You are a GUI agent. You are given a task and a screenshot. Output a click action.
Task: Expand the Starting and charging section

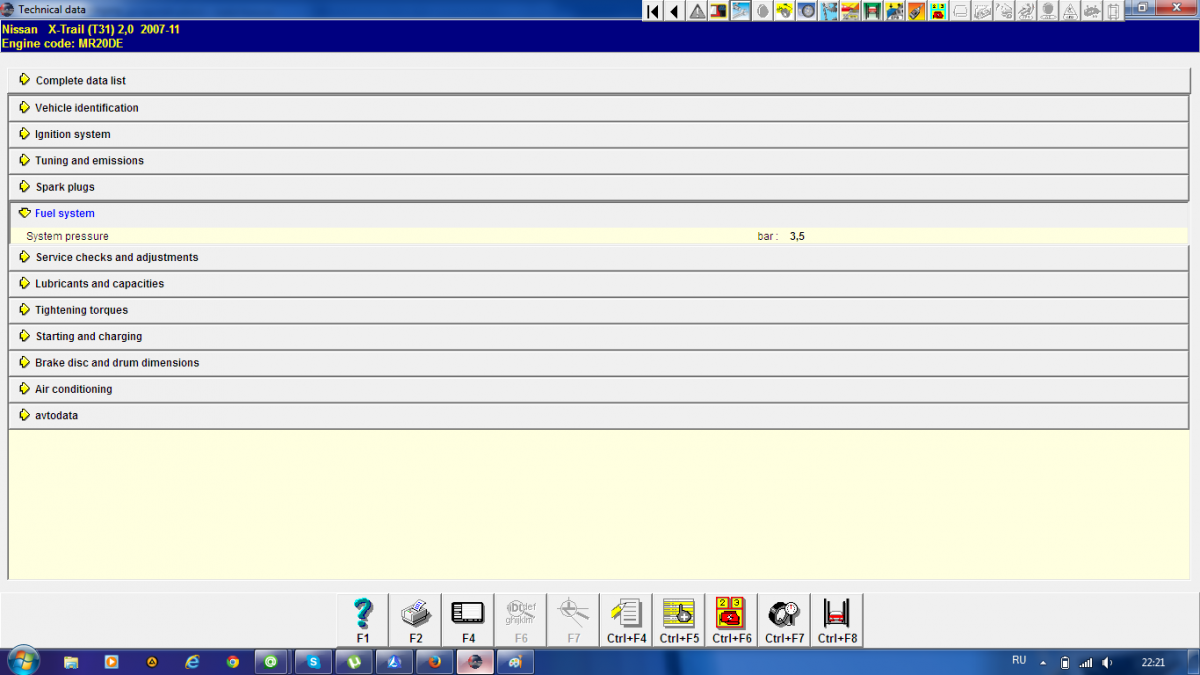click(x=599, y=336)
